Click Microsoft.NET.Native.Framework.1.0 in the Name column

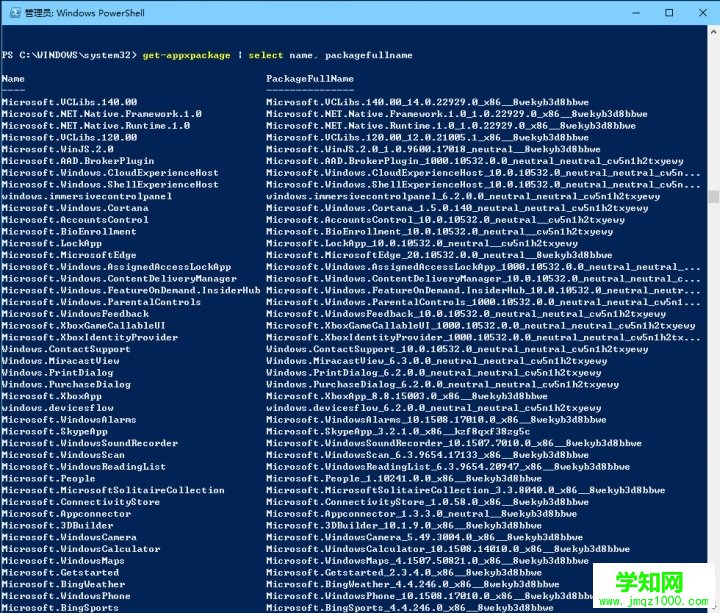point(101,114)
